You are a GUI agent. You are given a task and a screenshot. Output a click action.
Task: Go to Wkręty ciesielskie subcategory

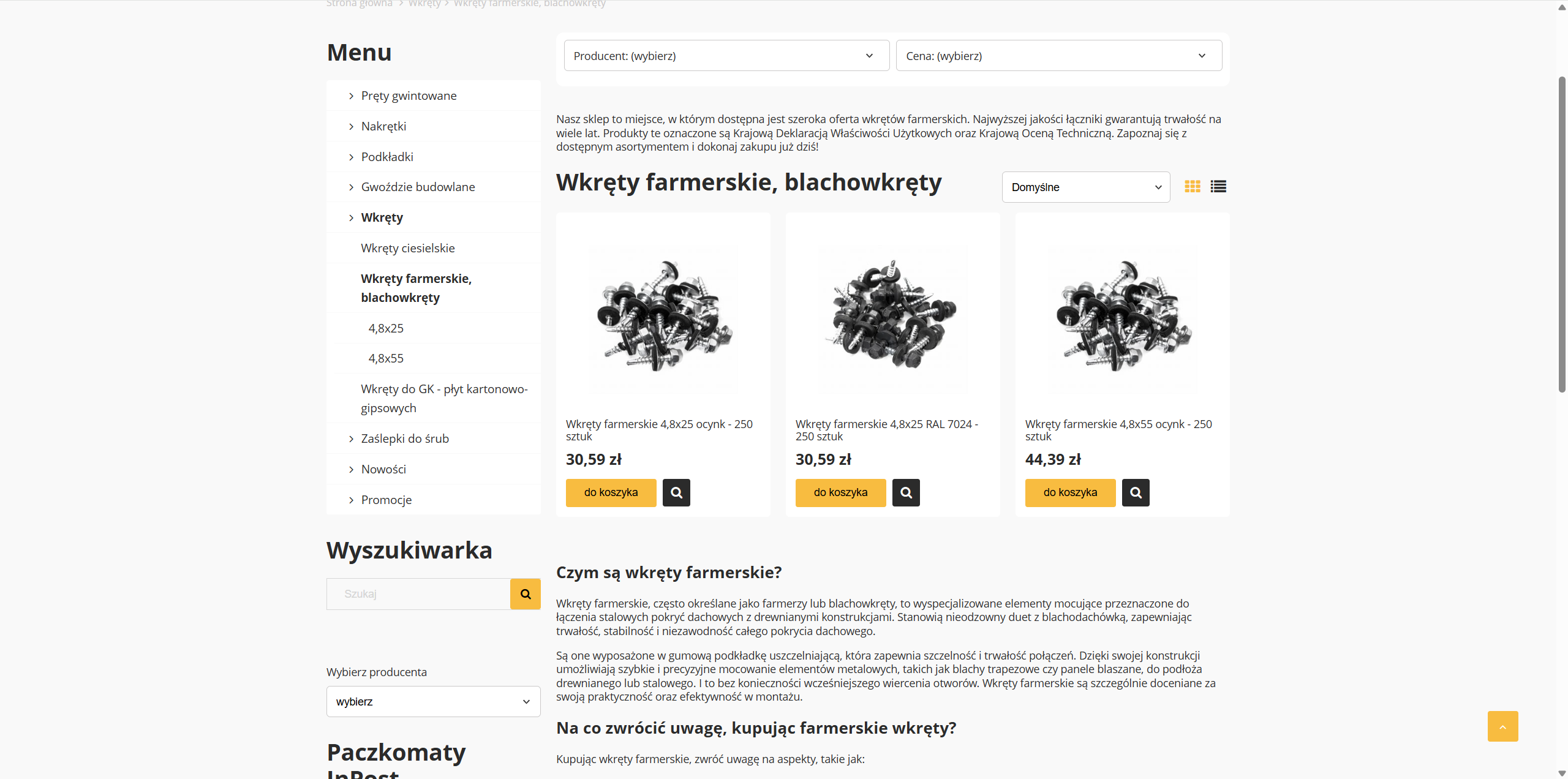(x=407, y=248)
